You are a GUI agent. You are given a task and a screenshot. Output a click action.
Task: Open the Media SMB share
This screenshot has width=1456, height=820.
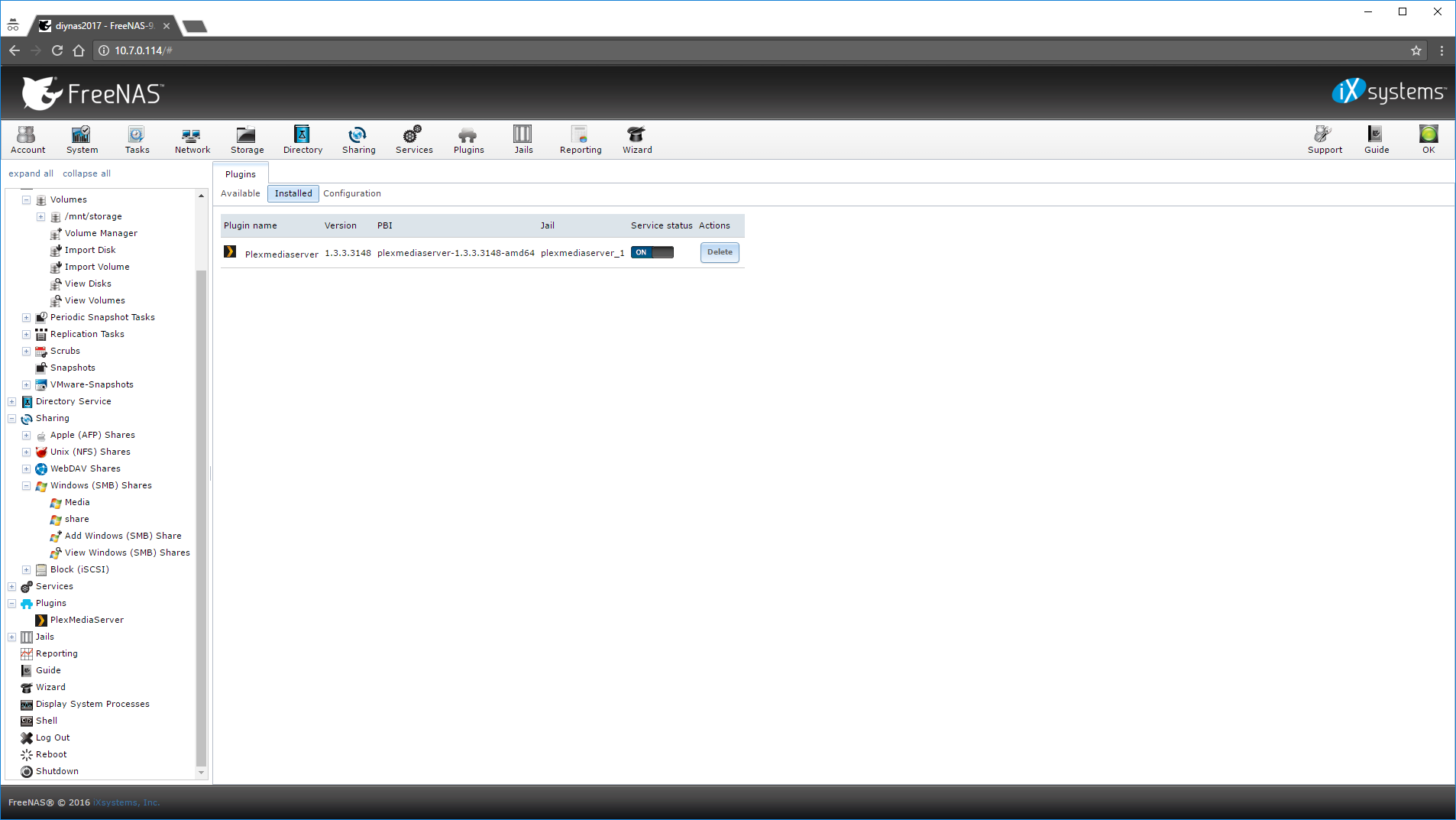point(77,503)
